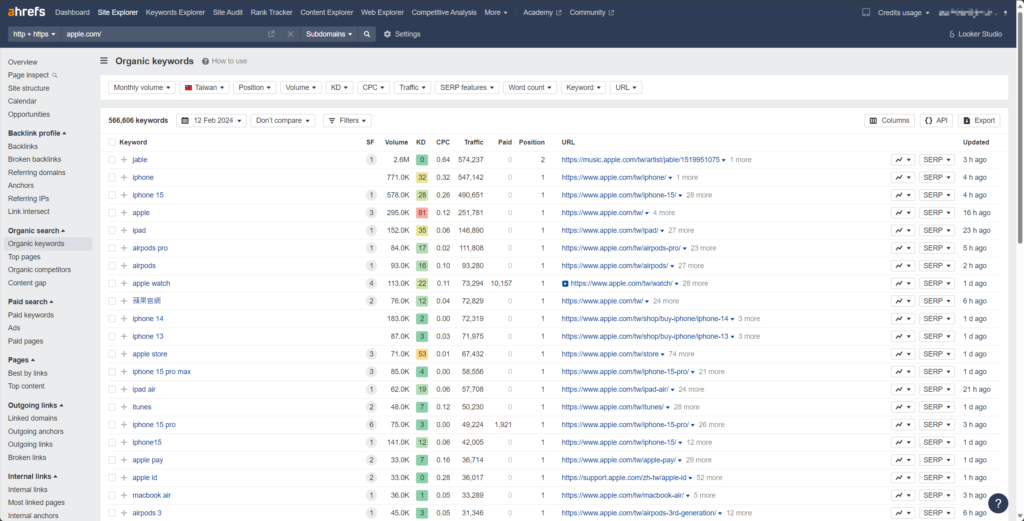Open Referring domains in the sidebar
The width and height of the screenshot is (1024, 521).
coord(37,172)
